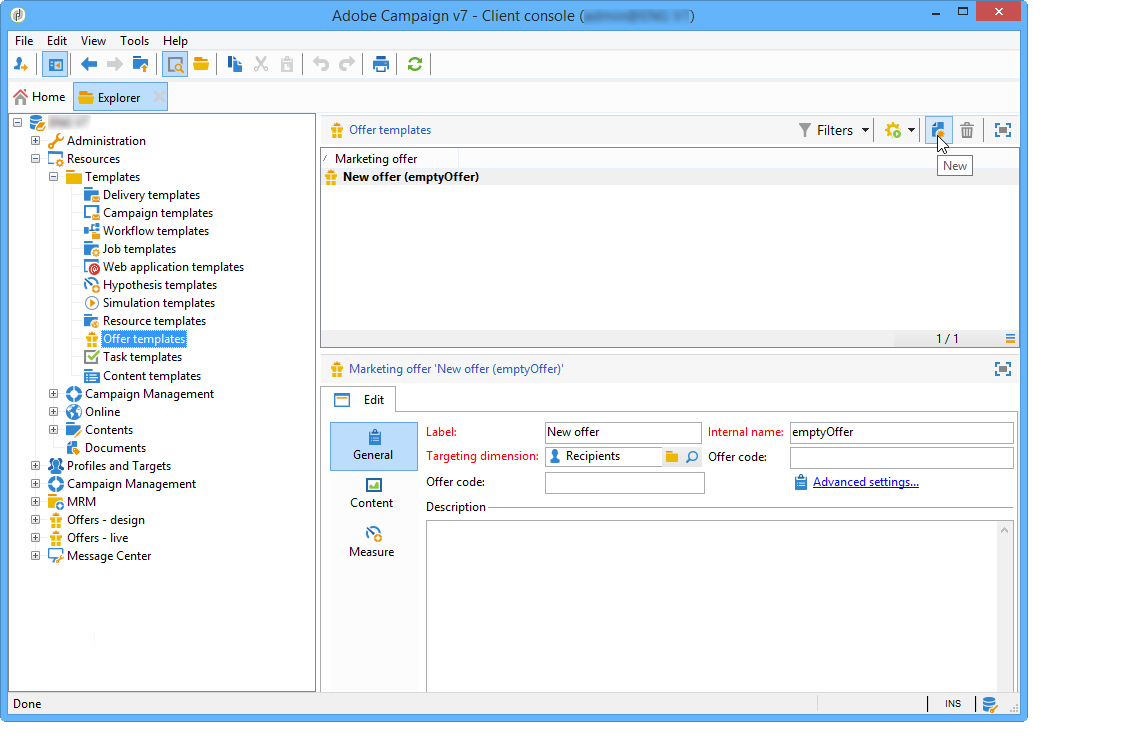Select Delivery templates in tree
Image resolution: width=1123 pixels, height=744 pixels.
(151, 195)
